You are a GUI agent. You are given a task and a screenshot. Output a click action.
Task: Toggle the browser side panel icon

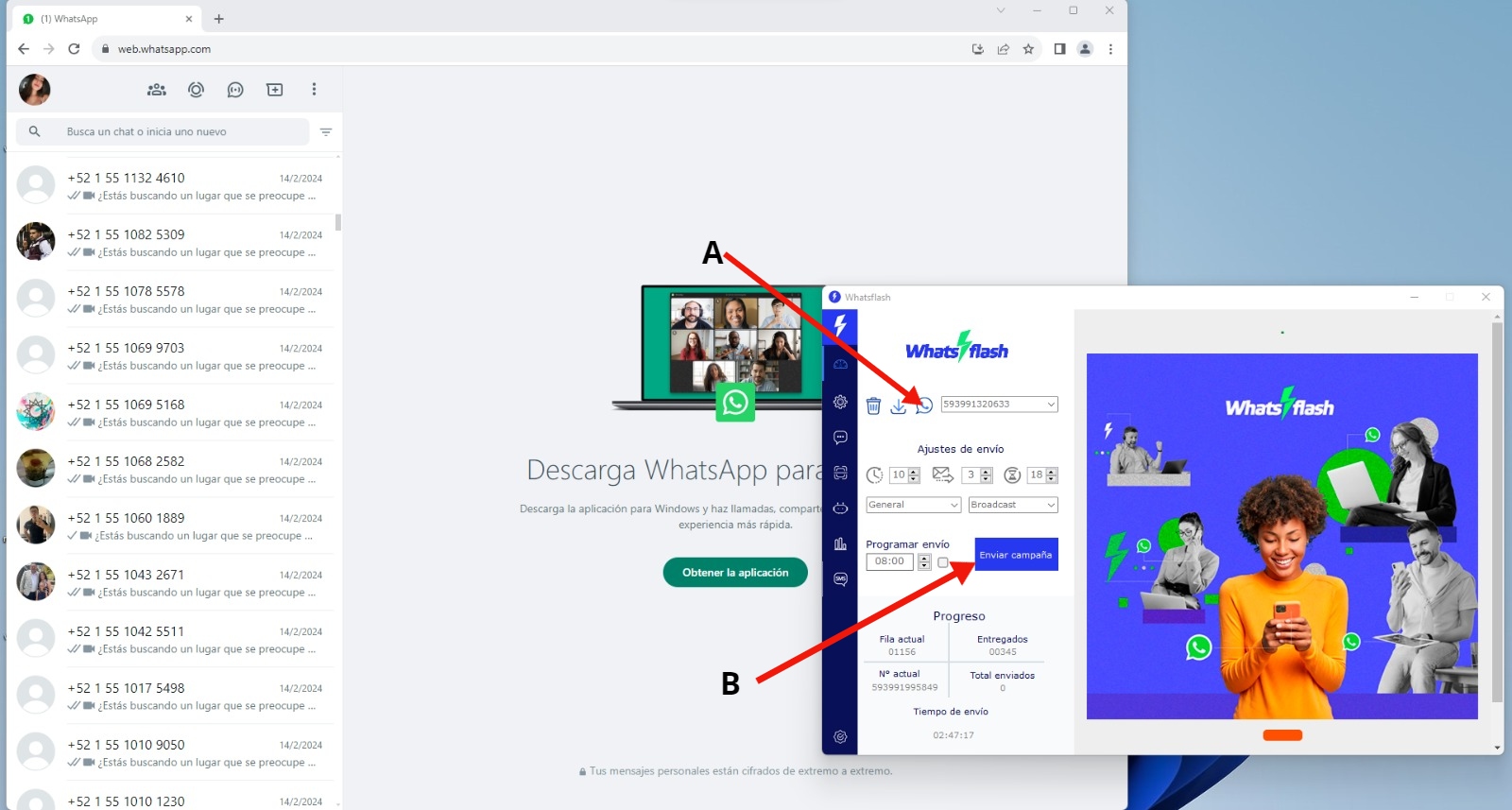tap(1059, 49)
